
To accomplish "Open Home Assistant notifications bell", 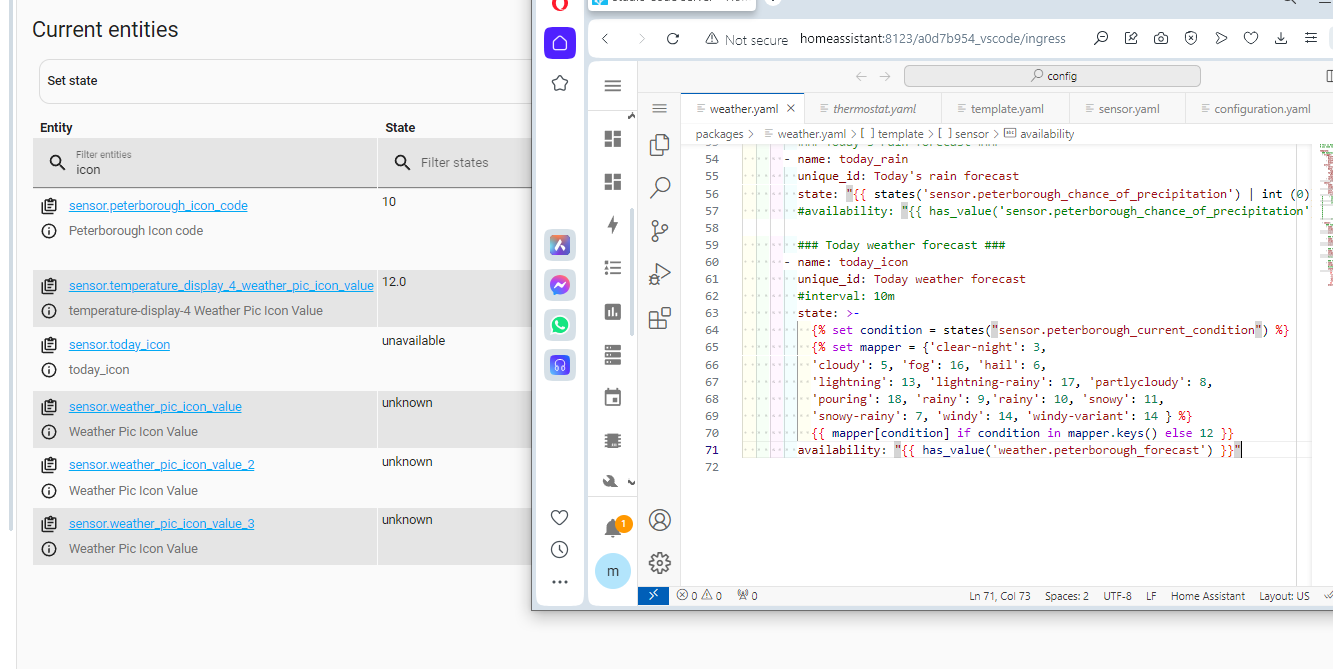I will pyautogui.click(x=613, y=528).
